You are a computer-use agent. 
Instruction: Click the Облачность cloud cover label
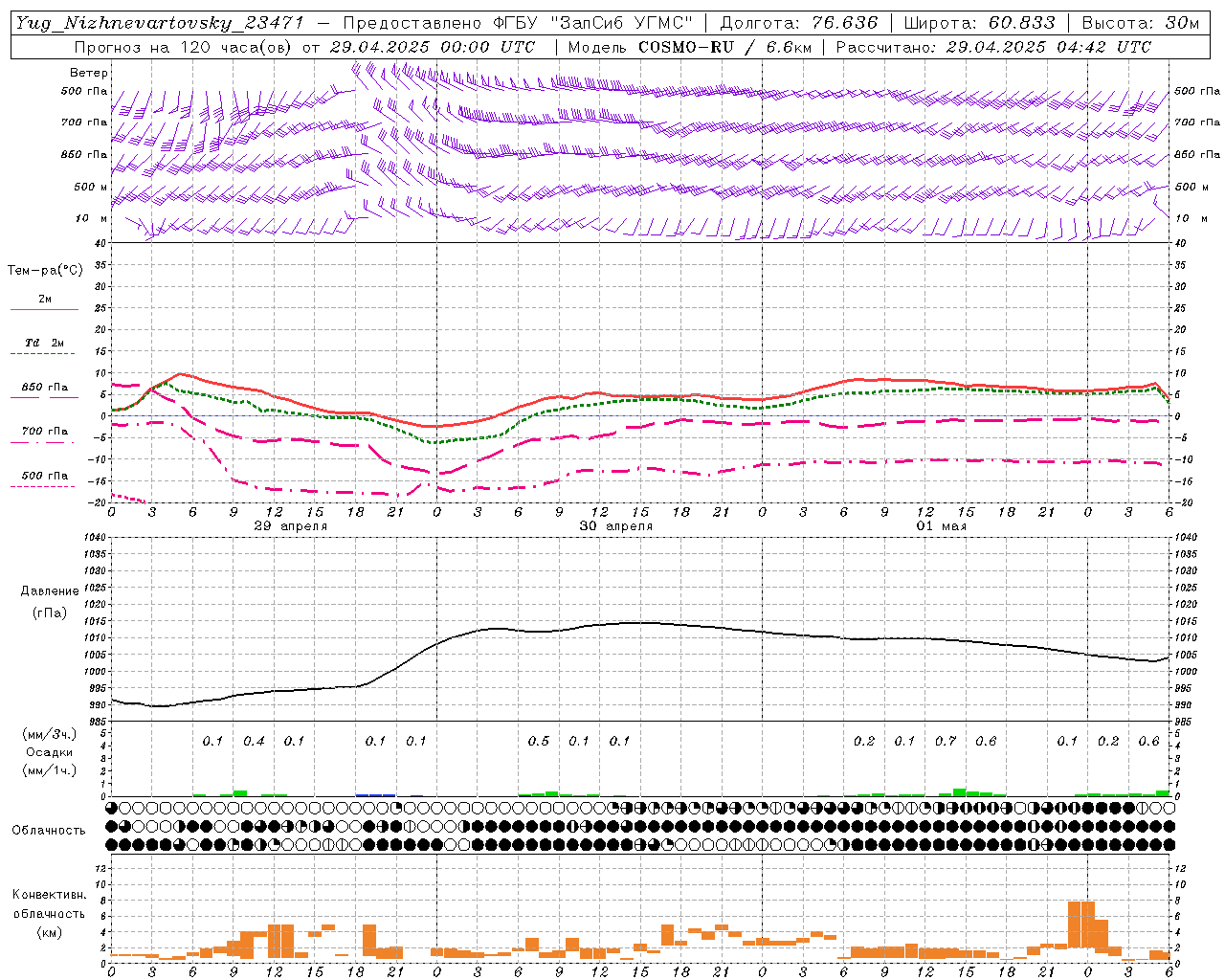coord(49,831)
